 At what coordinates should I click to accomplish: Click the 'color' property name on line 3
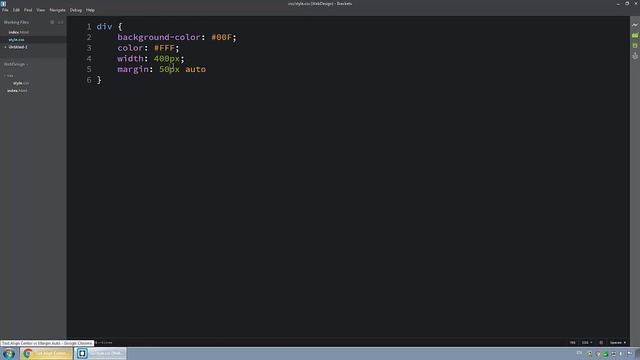pyautogui.click(x=130, y=48)
